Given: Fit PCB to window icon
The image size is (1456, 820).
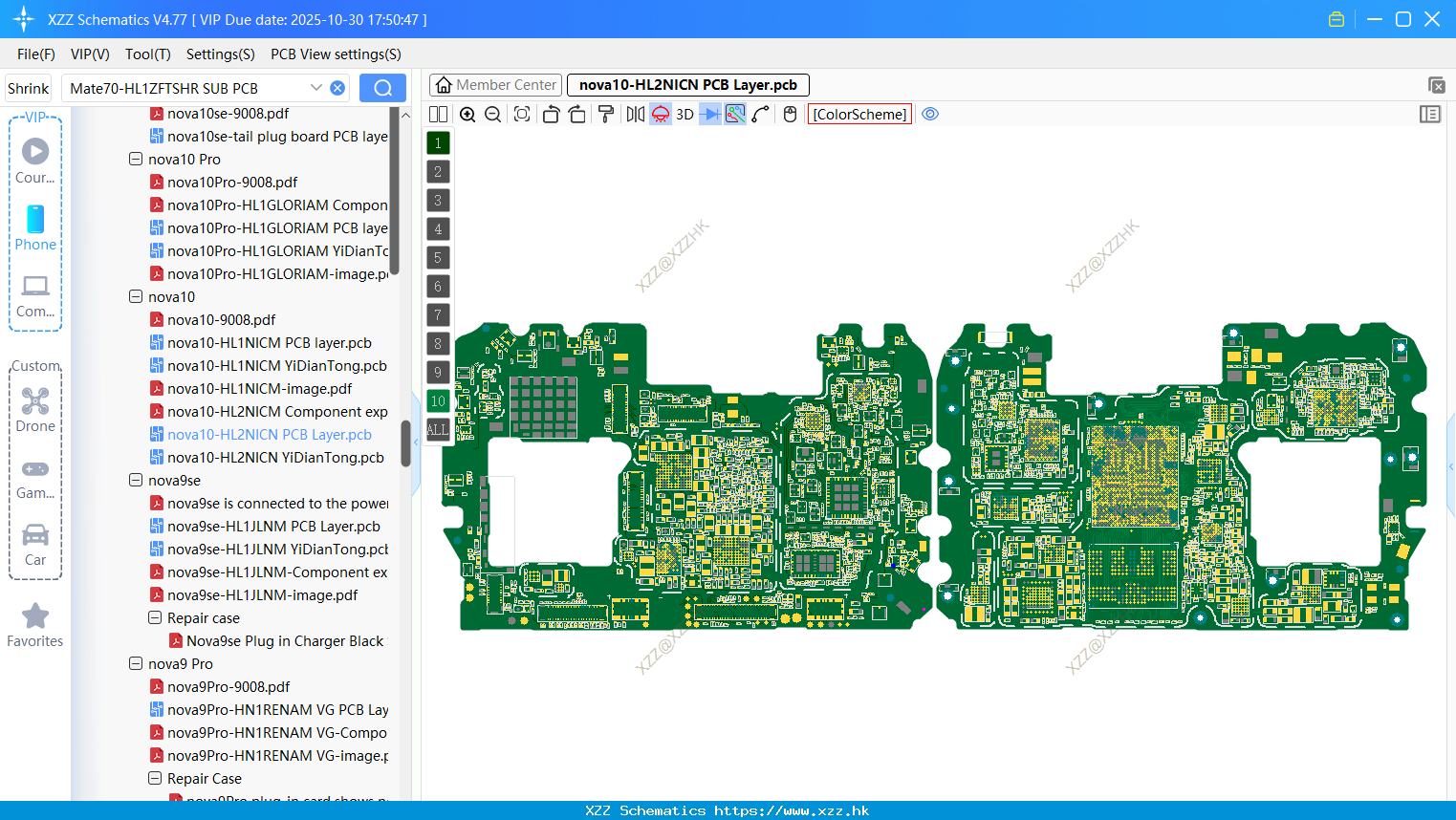Looking at the screenshot, I should pyautogui.click(x=522, y=114).
